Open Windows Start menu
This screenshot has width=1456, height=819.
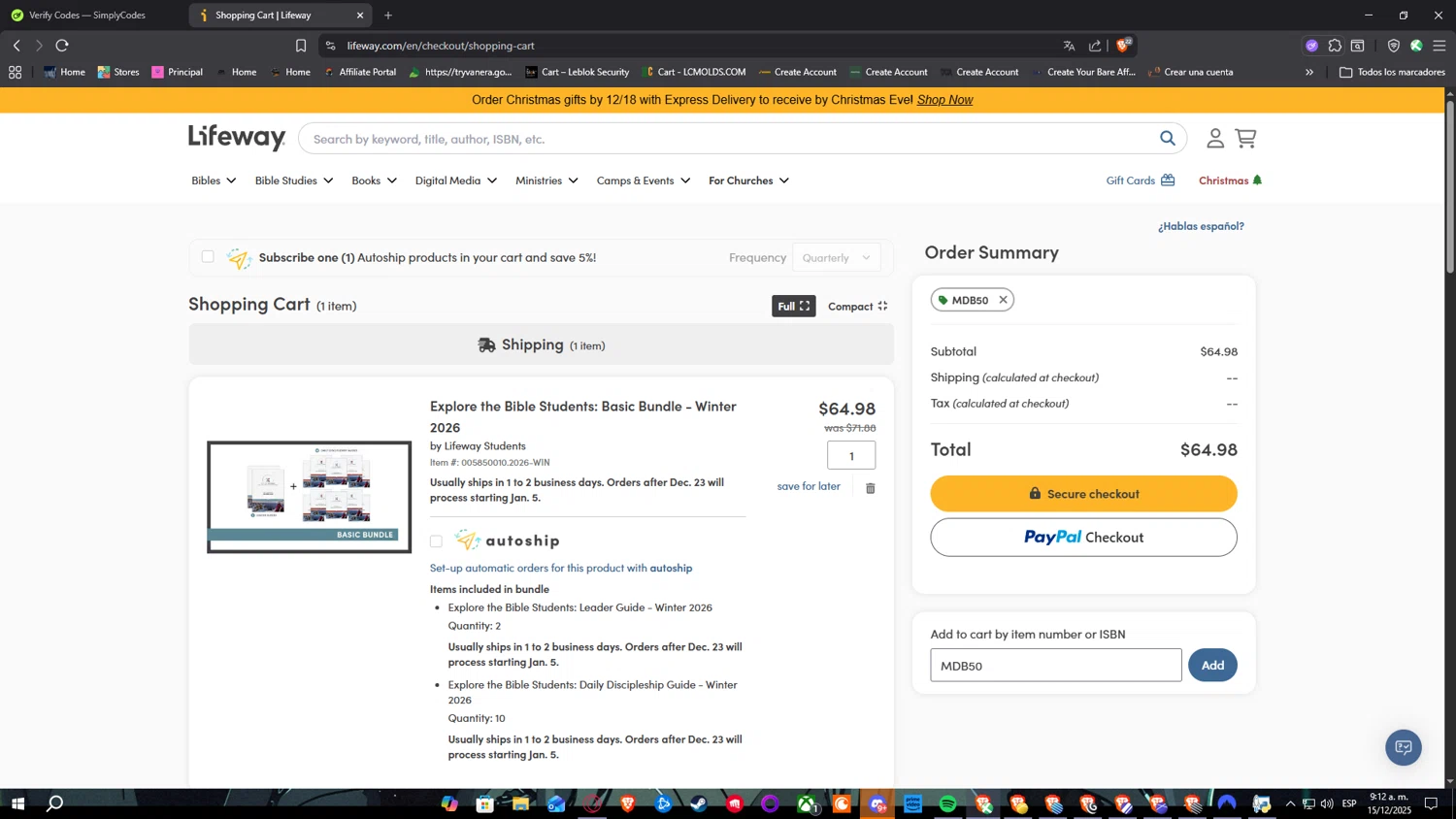pos(17,803)
